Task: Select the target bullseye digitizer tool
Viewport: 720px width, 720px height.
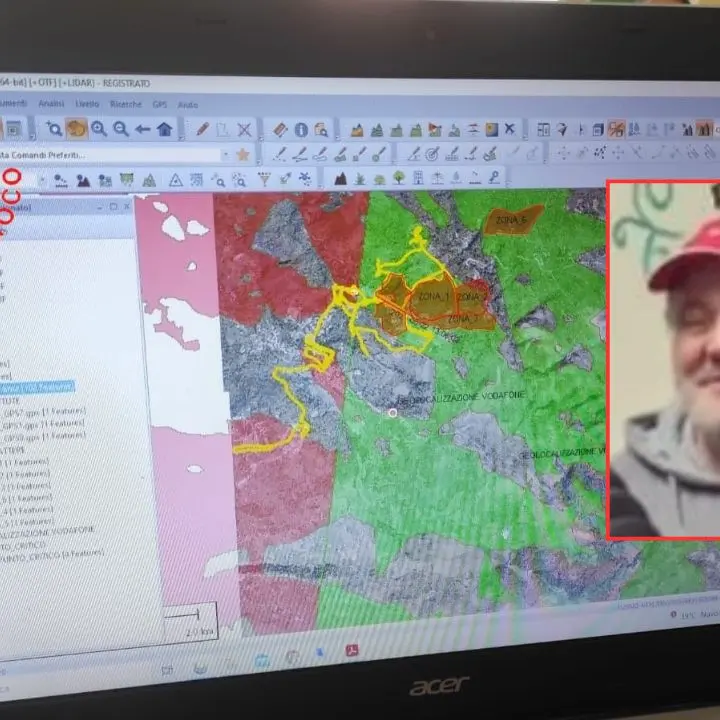Action: pos(432,154)
